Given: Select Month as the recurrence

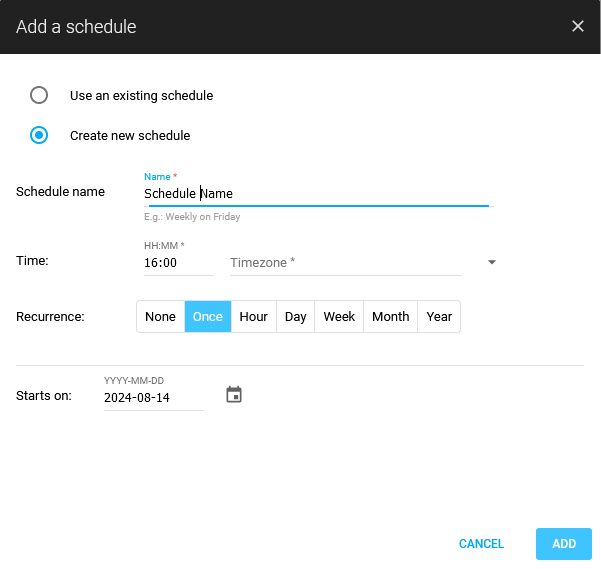Looking at the screenshot, I should pyautogui.click(x=390, y=316).
